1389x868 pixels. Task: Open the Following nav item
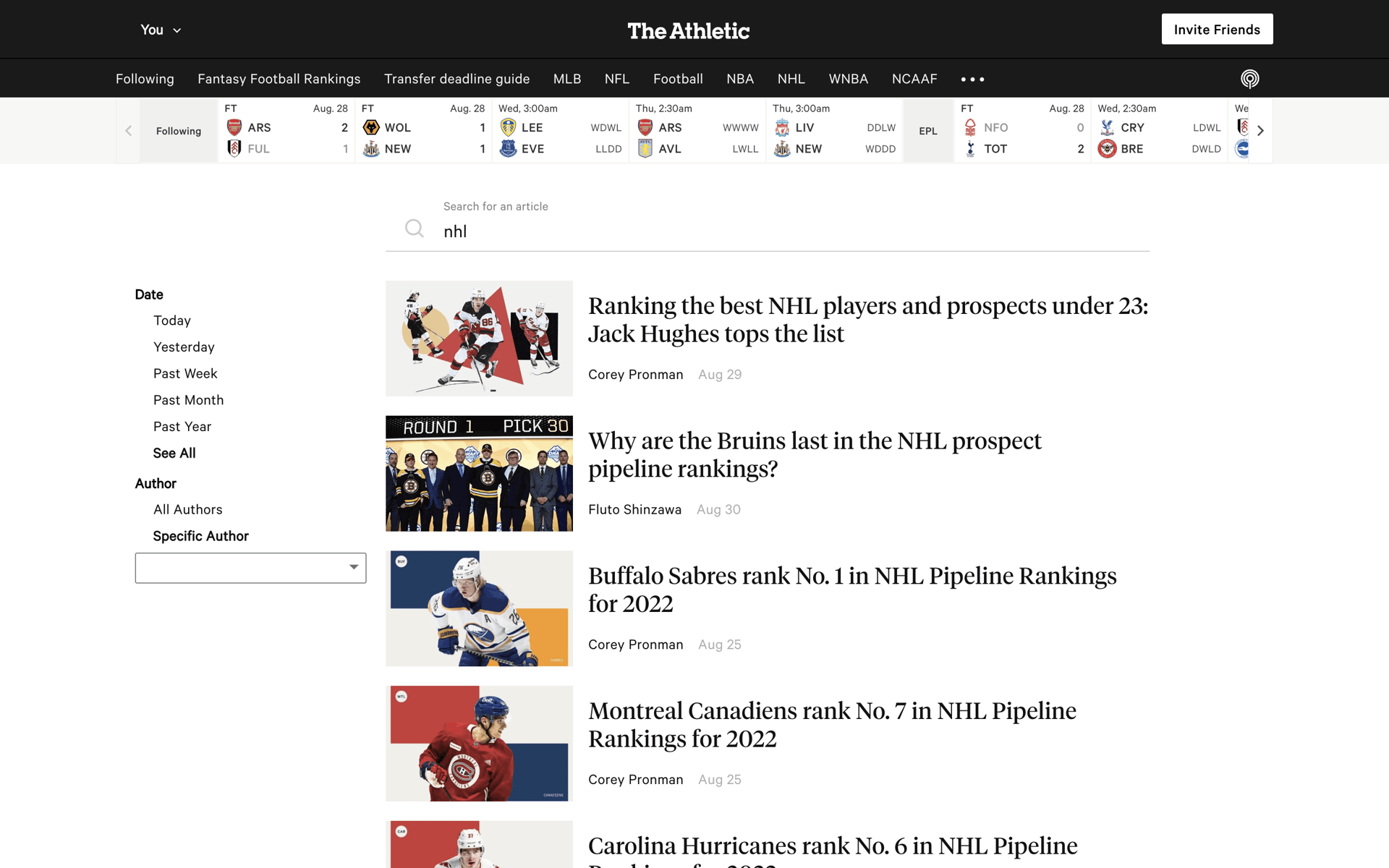click(x=145, y=79)
